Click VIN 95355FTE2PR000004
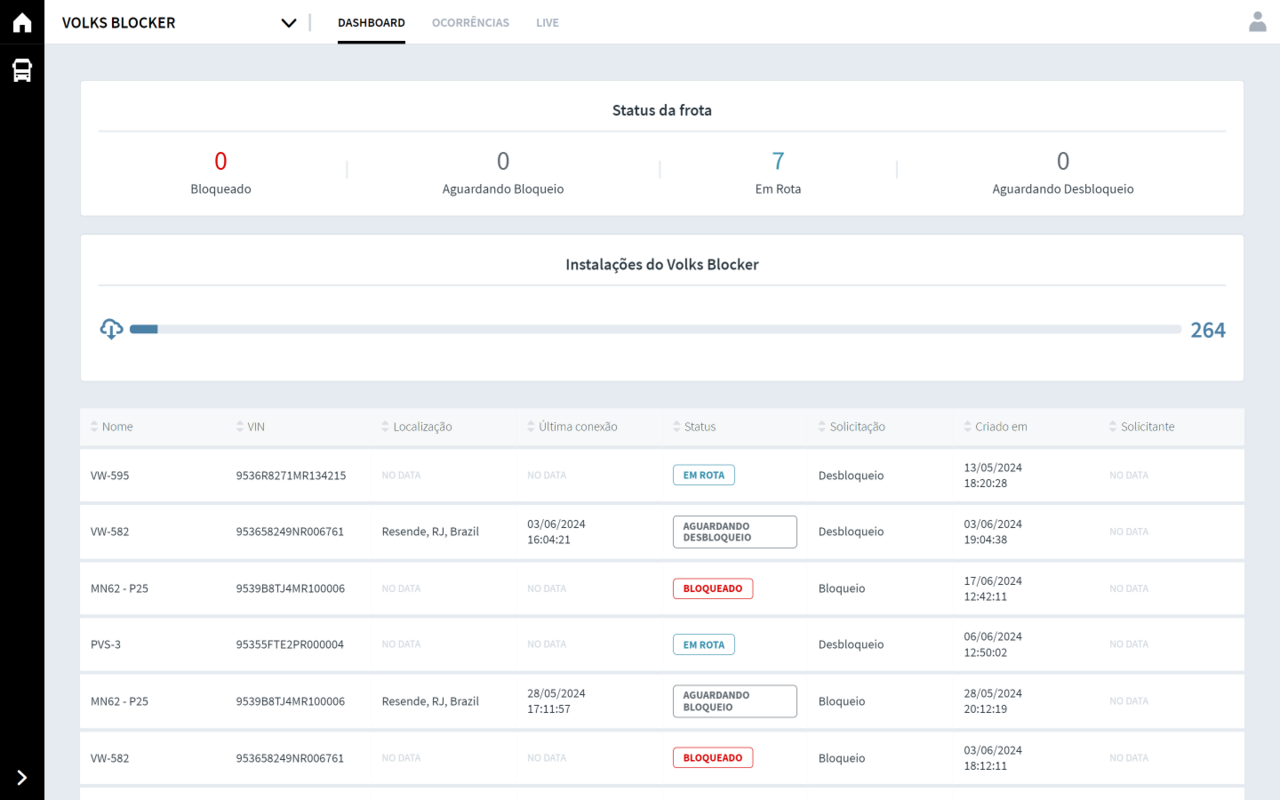The image size is (1280, 800). pyautogui.click(x=290, y=645)
